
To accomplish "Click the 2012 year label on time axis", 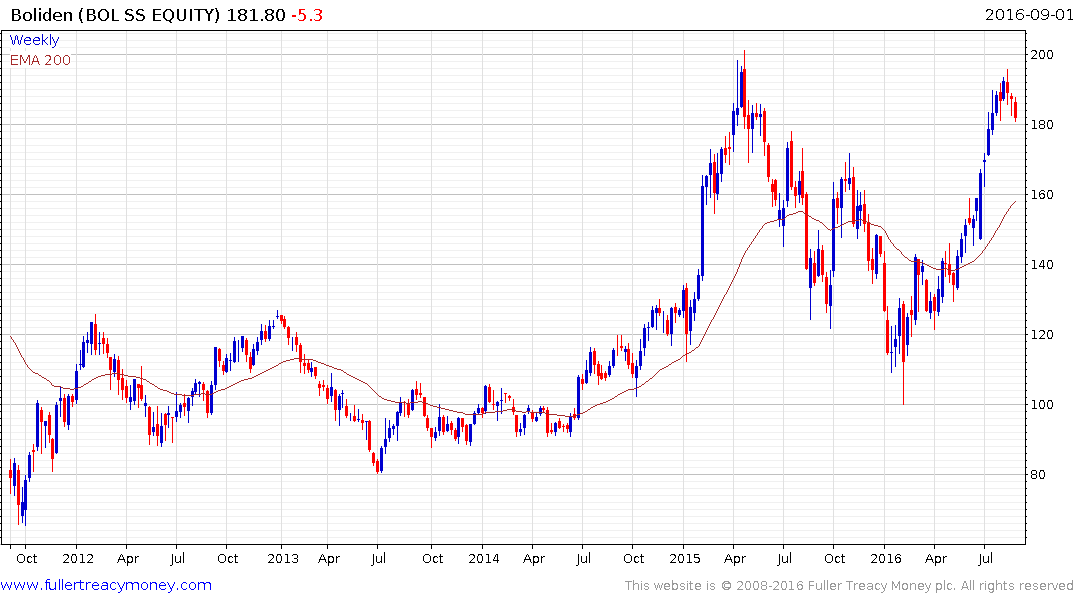I will point(77,558).
